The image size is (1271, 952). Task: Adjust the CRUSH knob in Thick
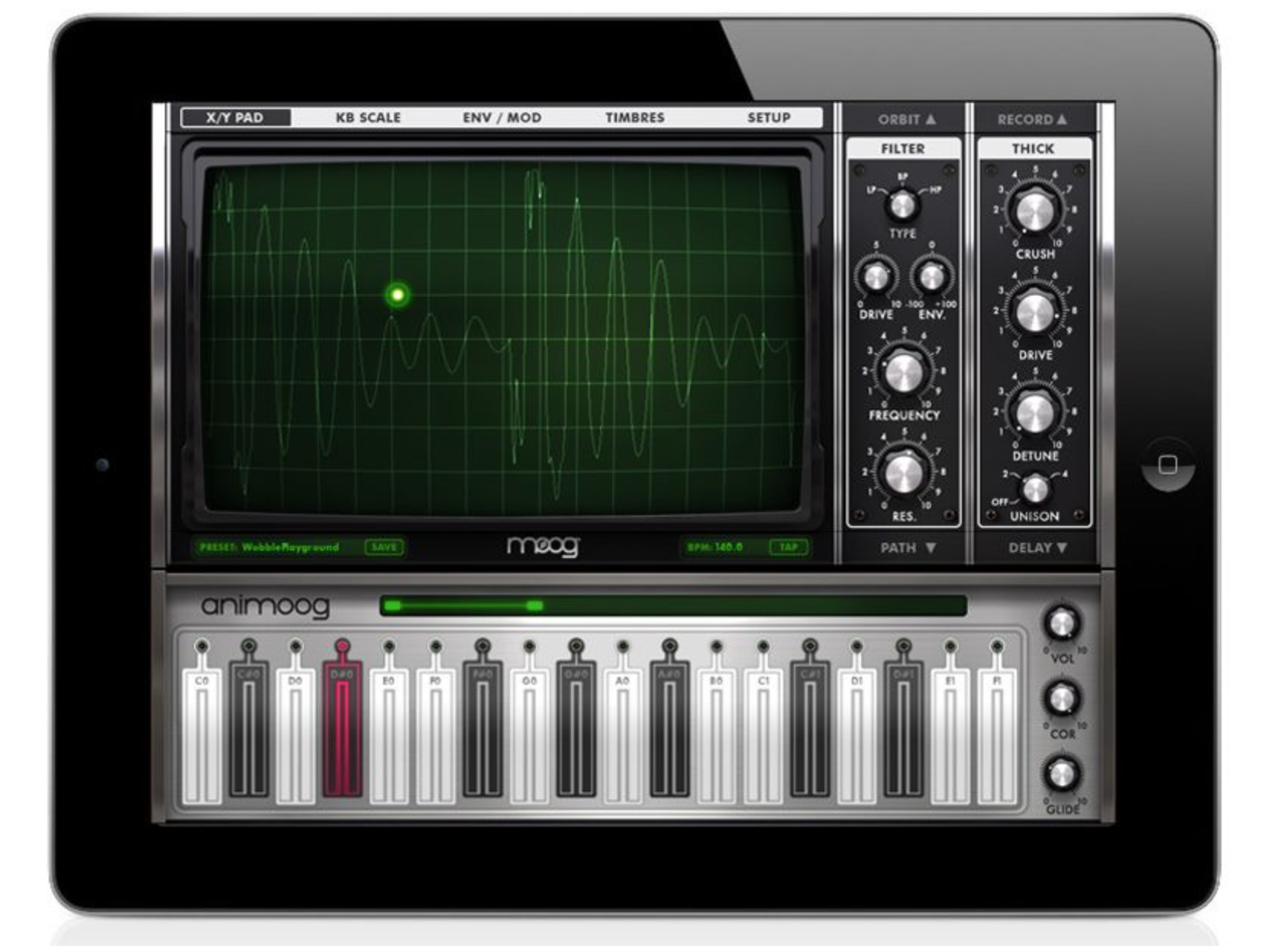click(1034, 210)
